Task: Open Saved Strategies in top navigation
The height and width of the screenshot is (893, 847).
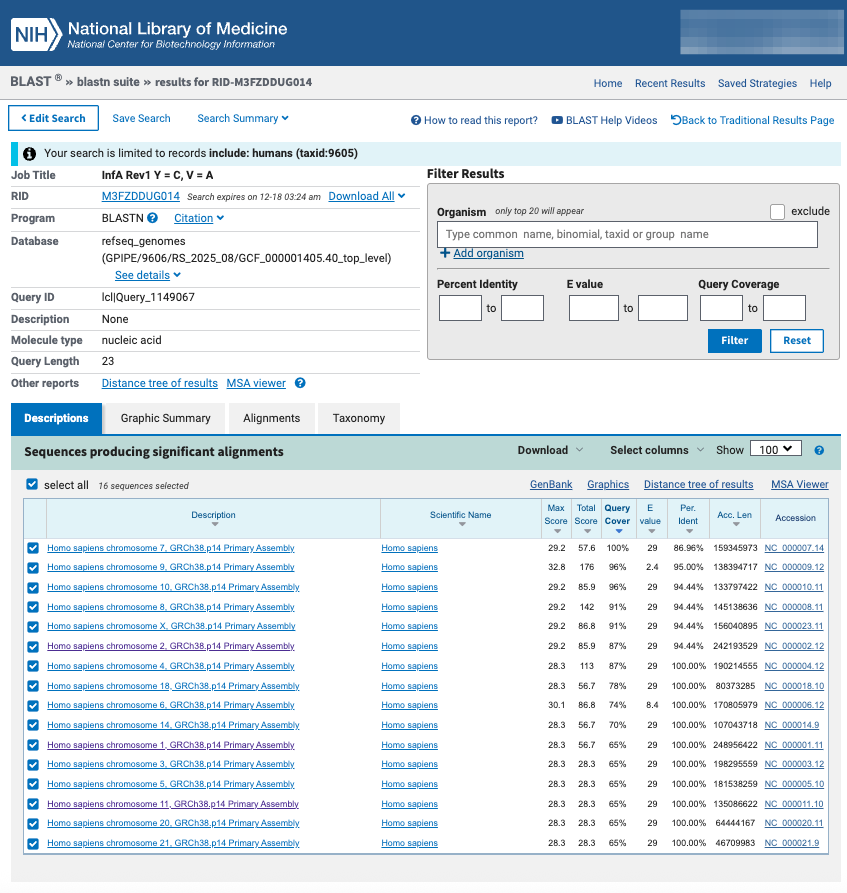Action: [757, 83]
